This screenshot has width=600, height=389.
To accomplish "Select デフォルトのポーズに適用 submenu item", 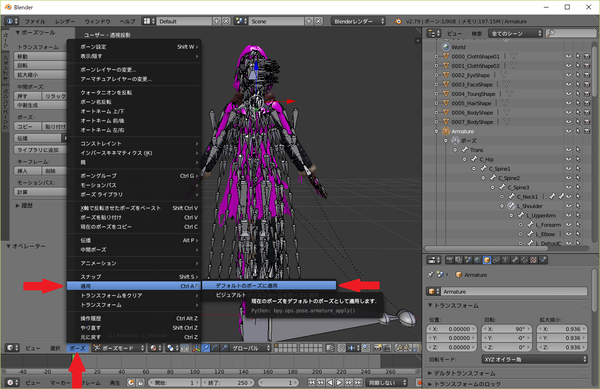I will tap(269, 285).
